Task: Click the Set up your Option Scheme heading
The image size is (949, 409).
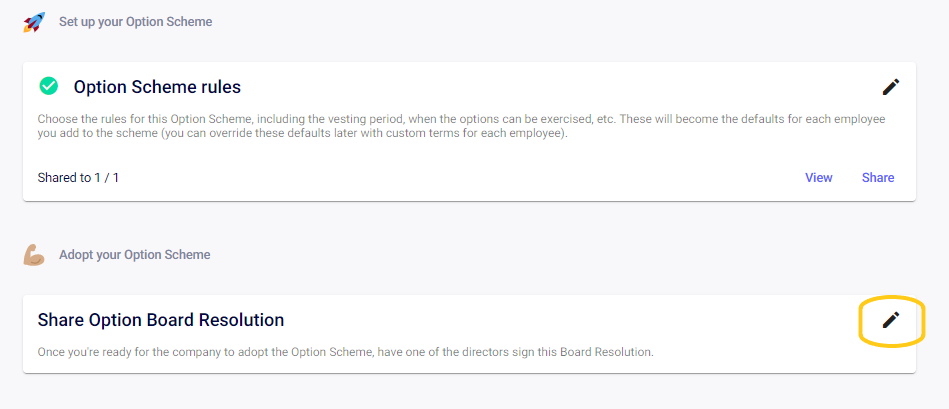Action: pos(136,22)
